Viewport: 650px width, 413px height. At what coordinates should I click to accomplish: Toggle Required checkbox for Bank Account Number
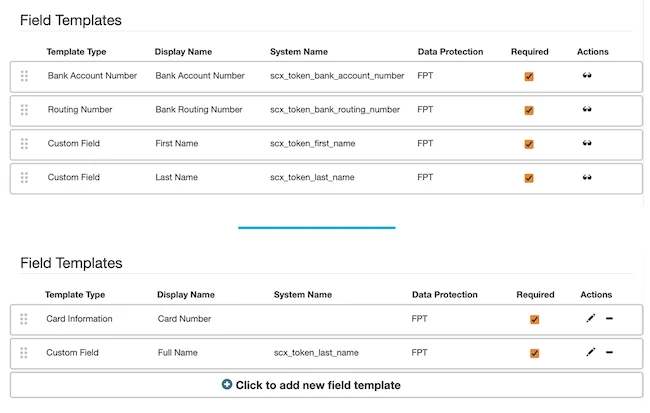(x=529, y=76)
